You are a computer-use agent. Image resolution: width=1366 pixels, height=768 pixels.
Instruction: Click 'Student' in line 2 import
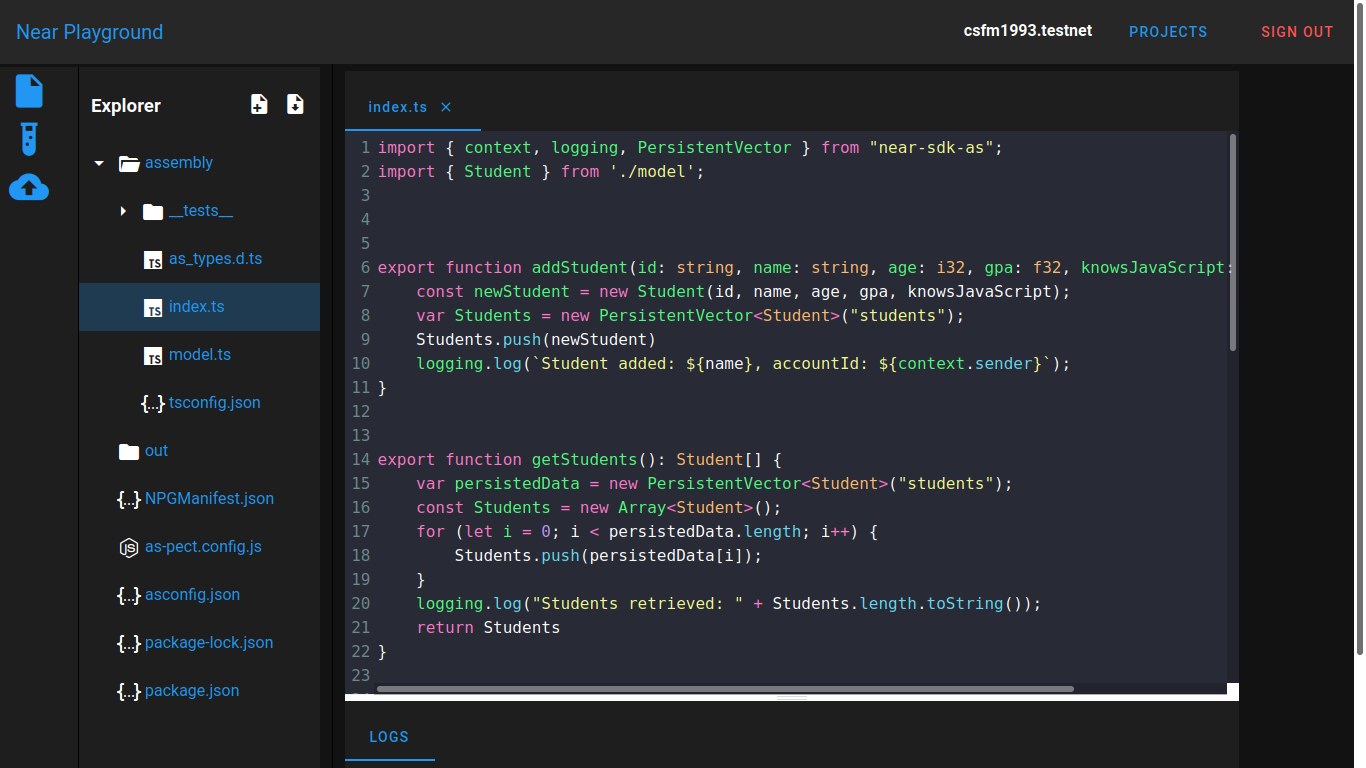tap(498, 171)
